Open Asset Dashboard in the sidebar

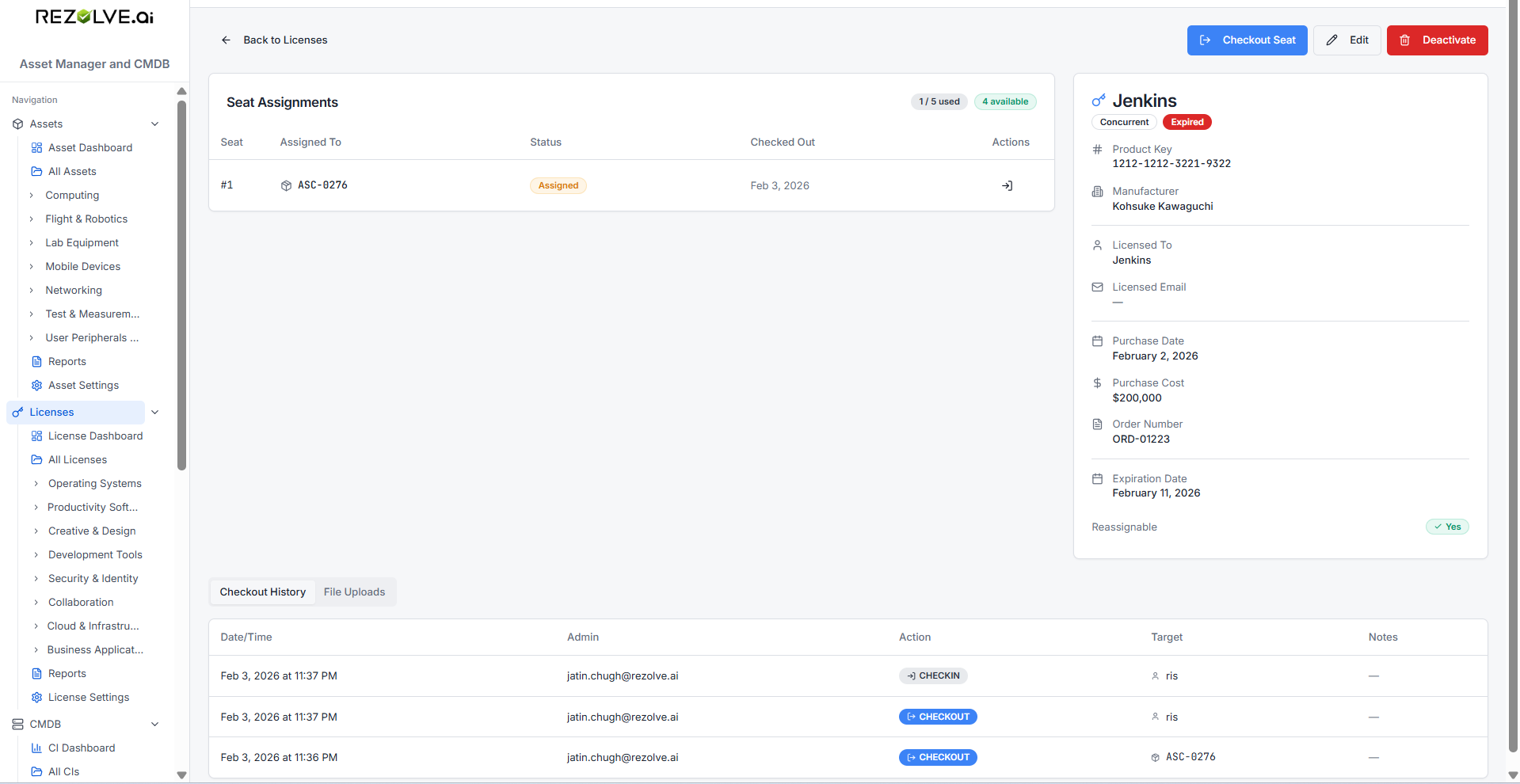coord(90,148)
